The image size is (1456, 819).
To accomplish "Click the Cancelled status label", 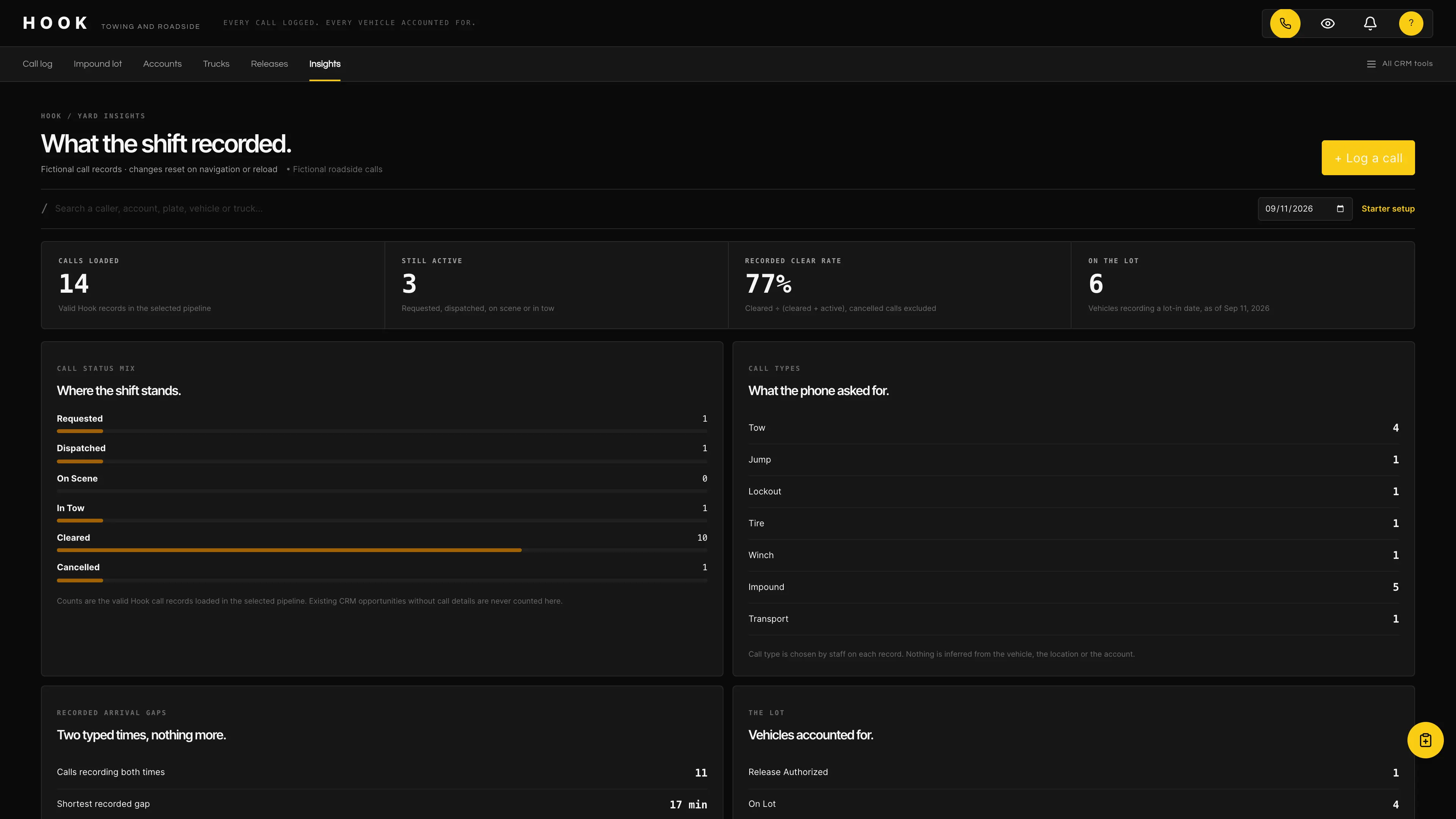I will click(x=78, y=568).
